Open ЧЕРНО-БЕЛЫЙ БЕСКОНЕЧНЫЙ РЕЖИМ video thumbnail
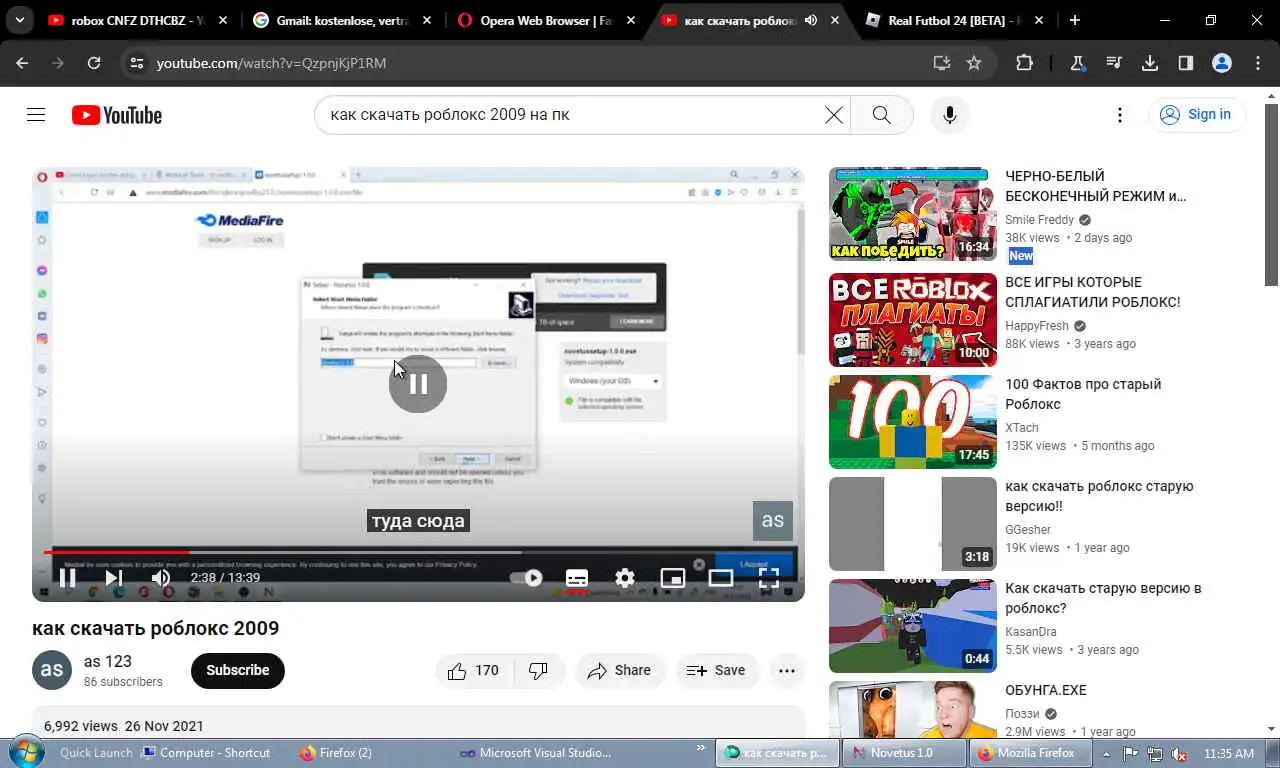1280x768 pixels. (x=913, y=214)
